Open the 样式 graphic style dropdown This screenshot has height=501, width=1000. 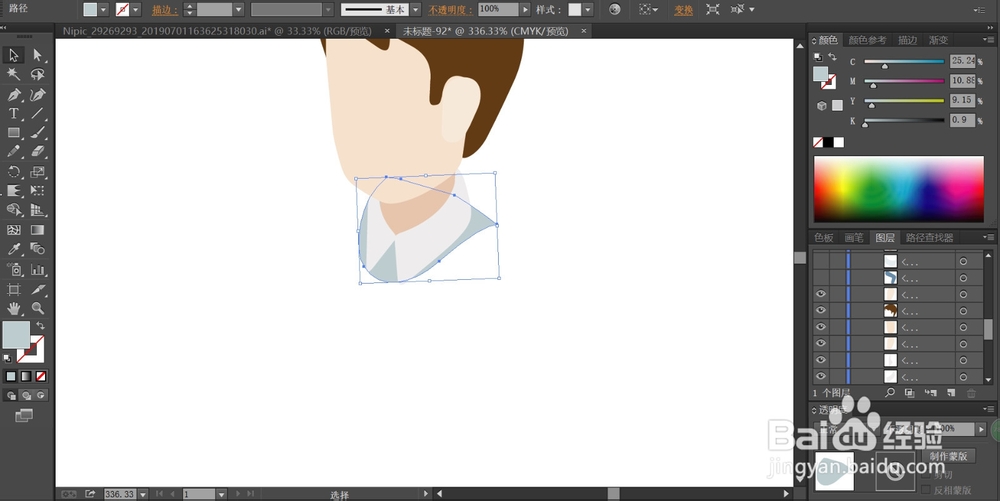587,10
